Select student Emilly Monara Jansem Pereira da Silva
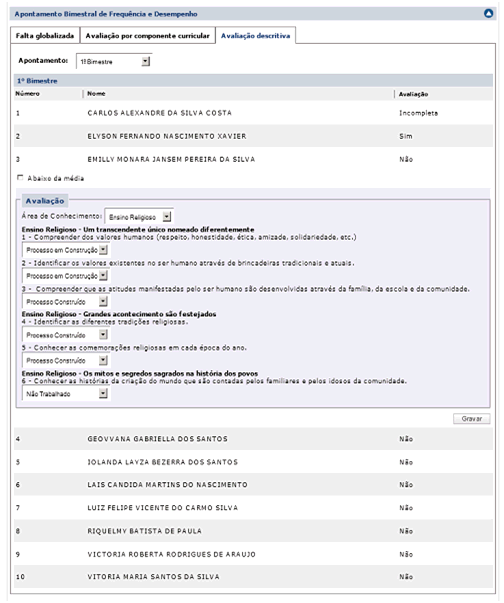 tap(171, 159)
